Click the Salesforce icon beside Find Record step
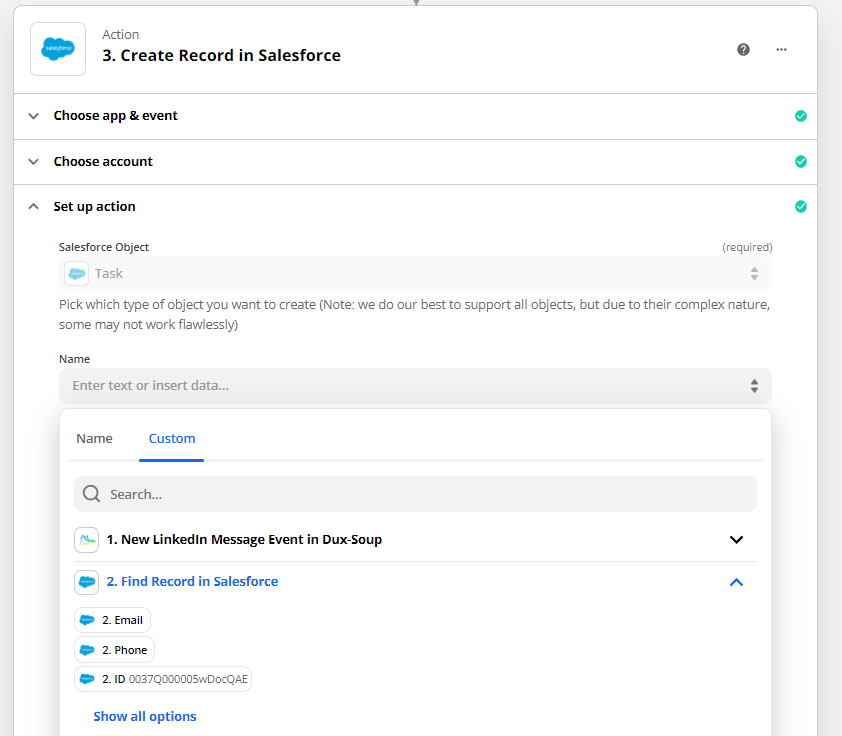This screenshot has height=736, width=842. 86,582
